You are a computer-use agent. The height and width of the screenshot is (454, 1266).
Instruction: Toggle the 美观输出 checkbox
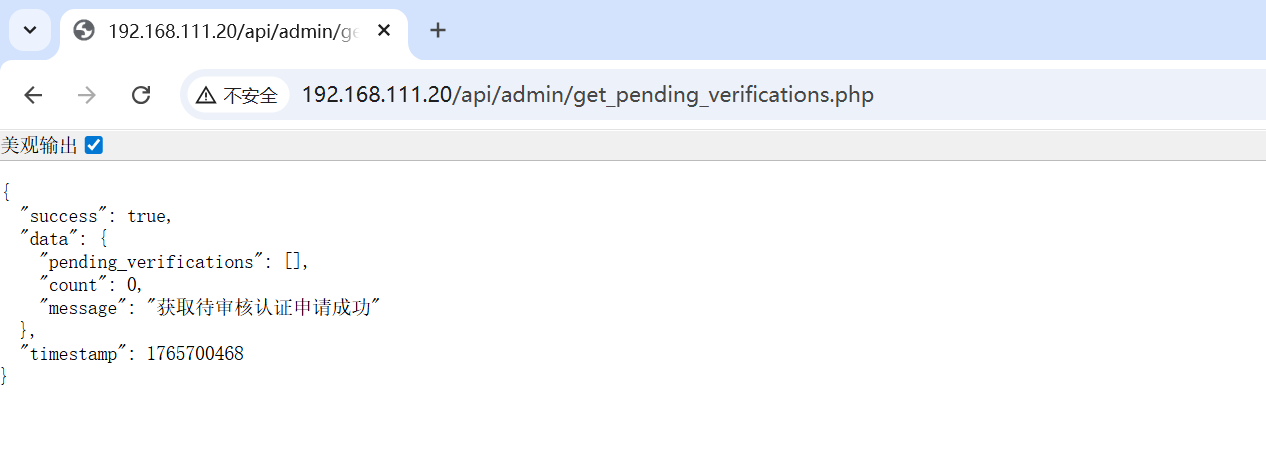click(x=94, y=146)
